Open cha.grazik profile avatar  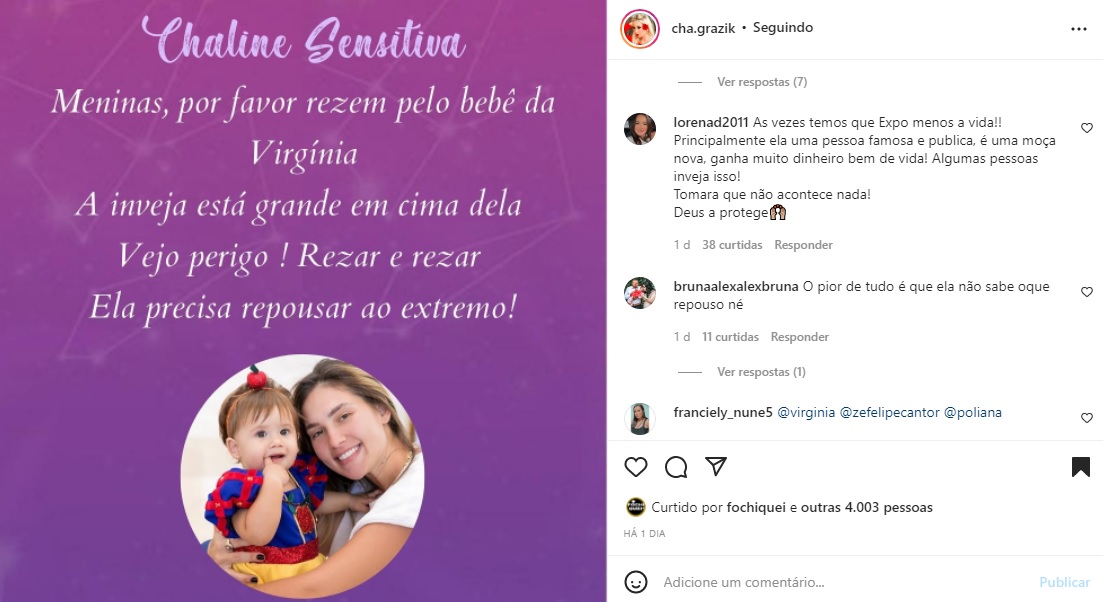point(639,29)
